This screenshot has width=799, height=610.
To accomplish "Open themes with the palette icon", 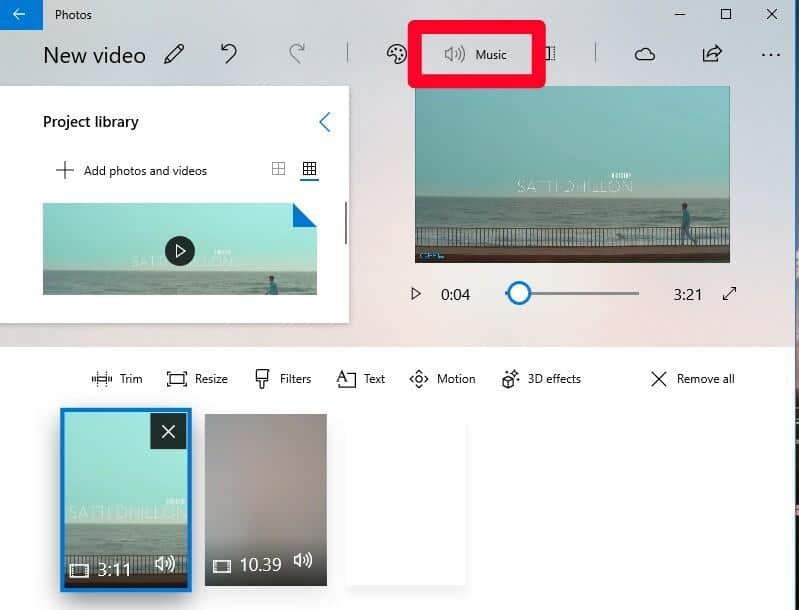I will tap(396, 54).
